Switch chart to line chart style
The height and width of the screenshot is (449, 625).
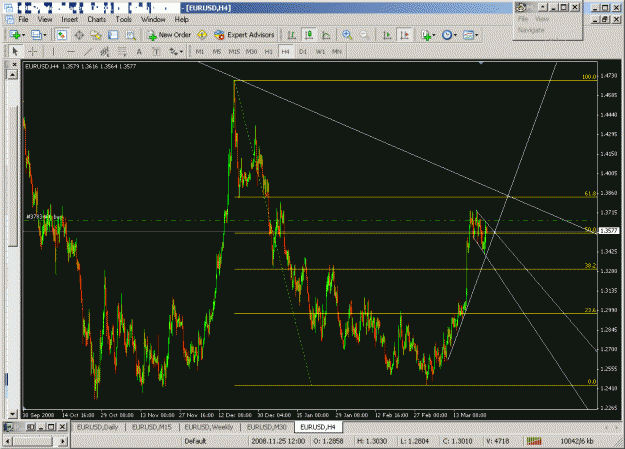326,35
